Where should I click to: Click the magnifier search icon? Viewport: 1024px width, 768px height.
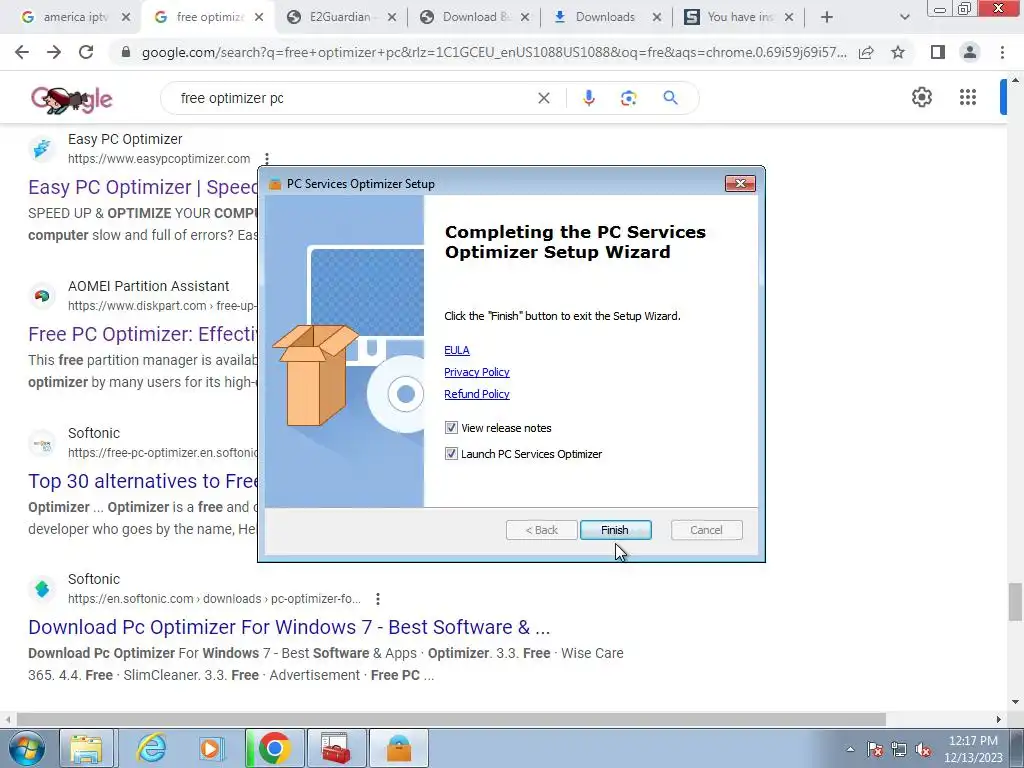(670, 98)
